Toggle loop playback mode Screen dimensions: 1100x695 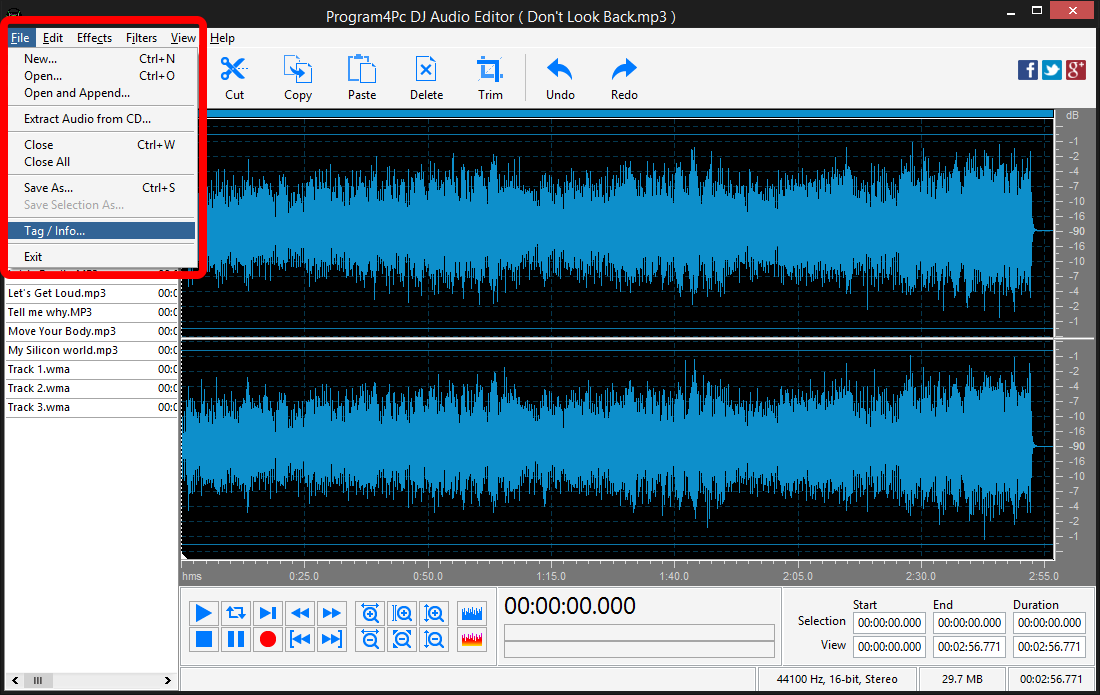click(235, 613)
